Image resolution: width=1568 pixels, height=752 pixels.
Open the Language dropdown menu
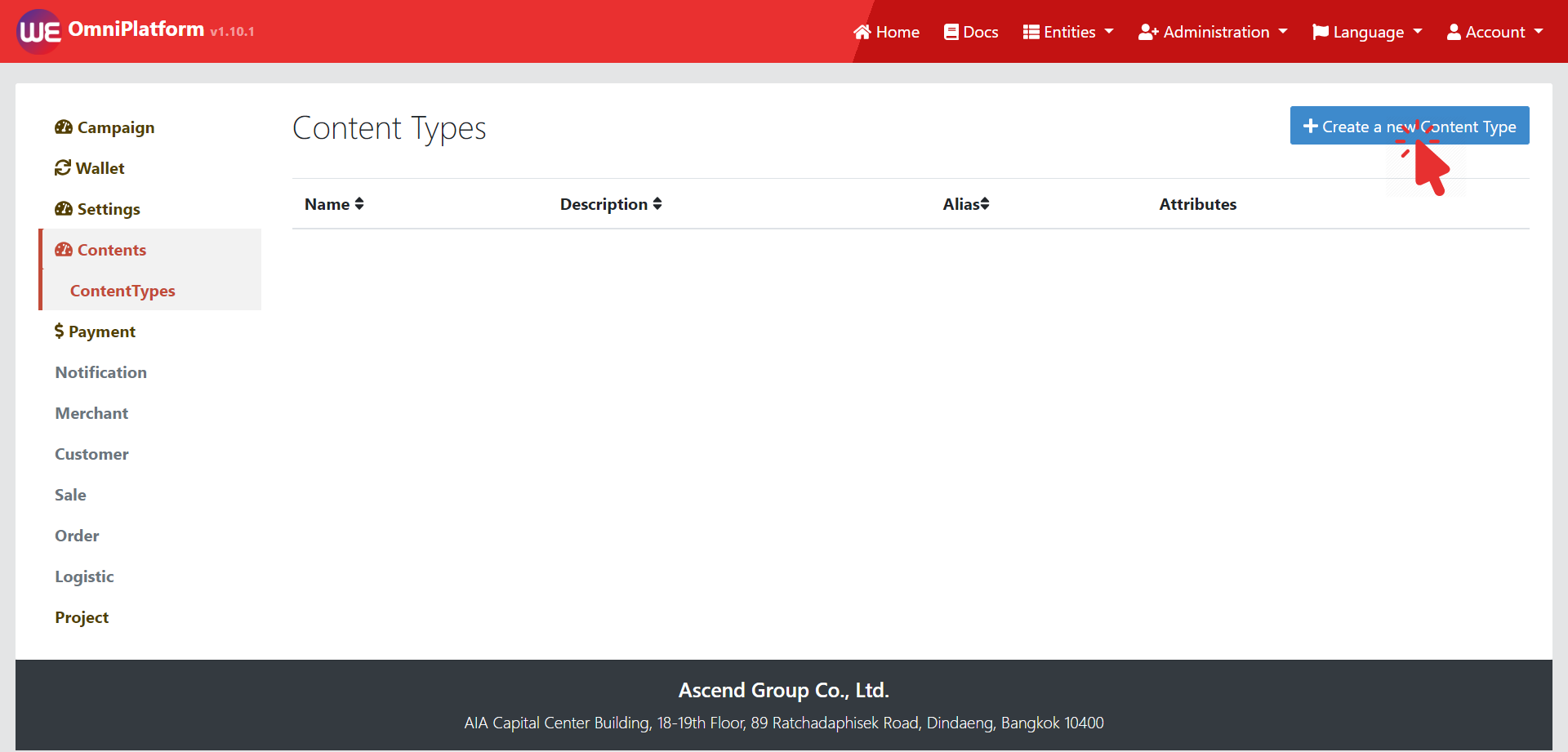coord(1367,32)
